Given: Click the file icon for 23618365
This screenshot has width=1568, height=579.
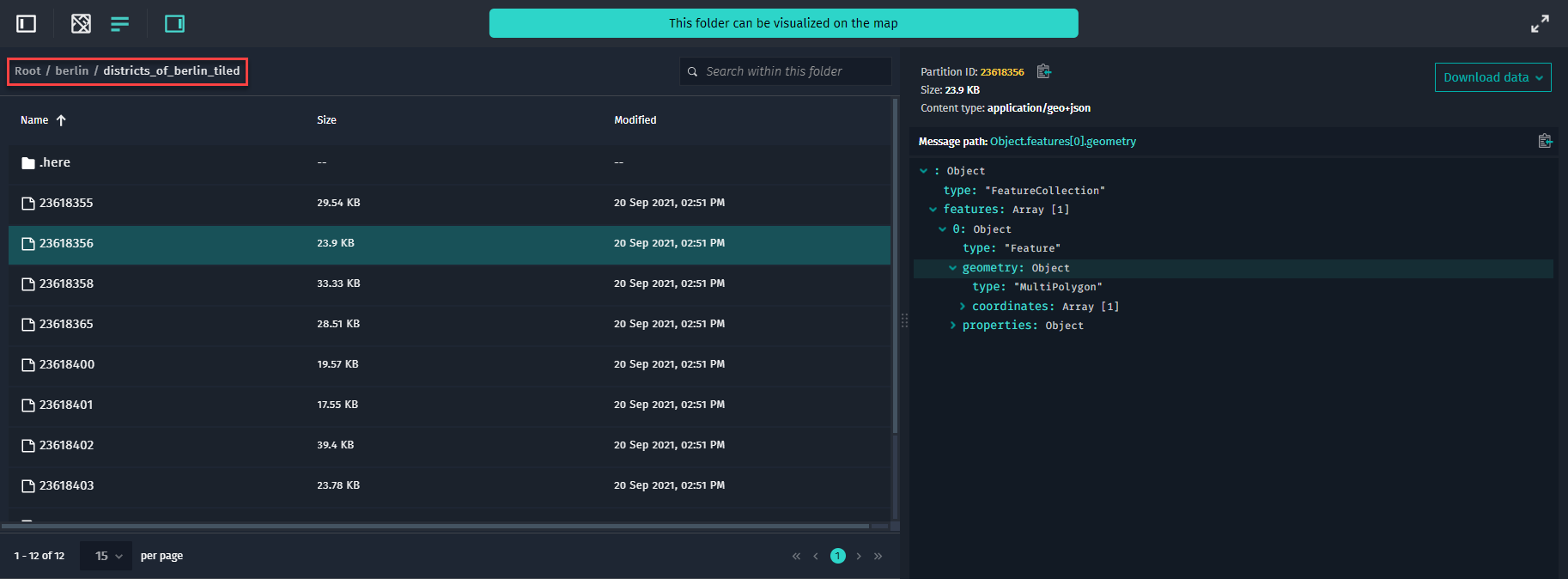Looking at the screenshot, I should (28, 324).
